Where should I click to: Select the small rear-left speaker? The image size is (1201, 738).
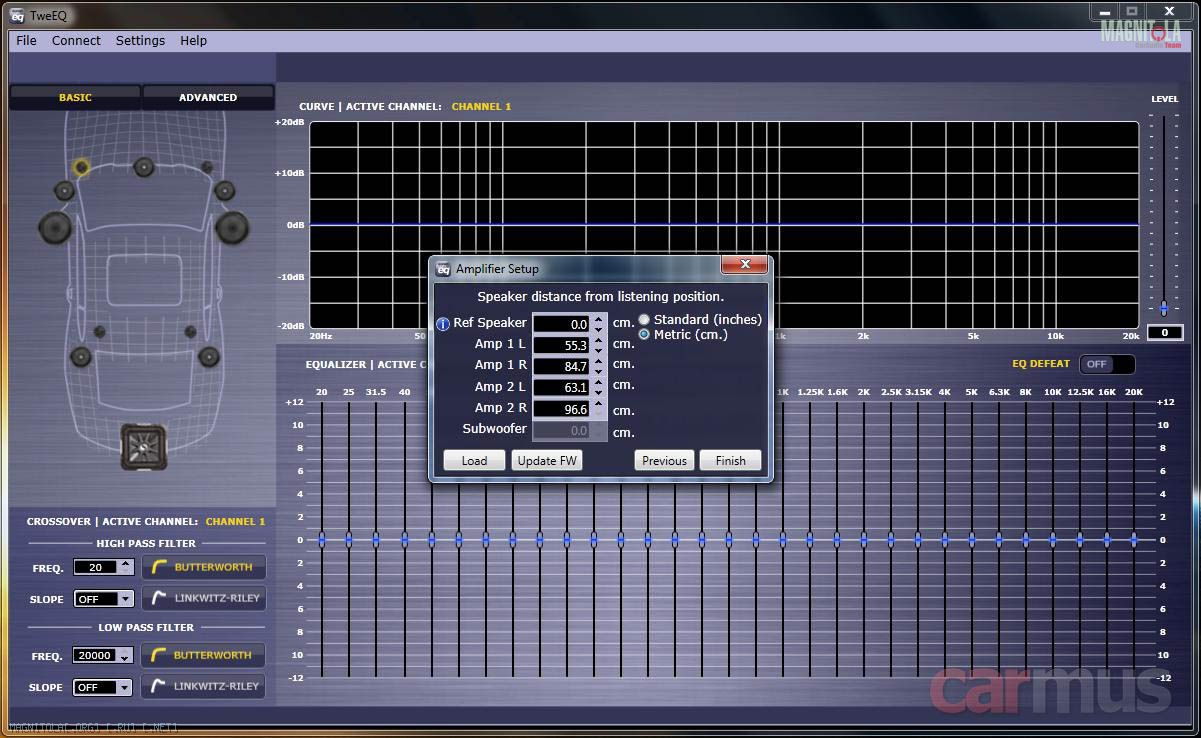click(99, 331)
